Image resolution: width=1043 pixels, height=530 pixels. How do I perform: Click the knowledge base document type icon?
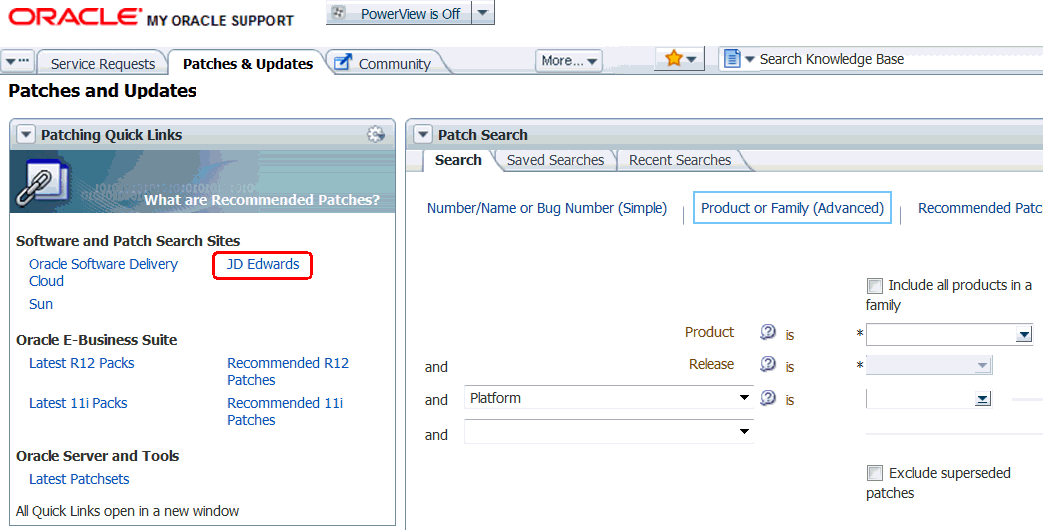[732, 59]
